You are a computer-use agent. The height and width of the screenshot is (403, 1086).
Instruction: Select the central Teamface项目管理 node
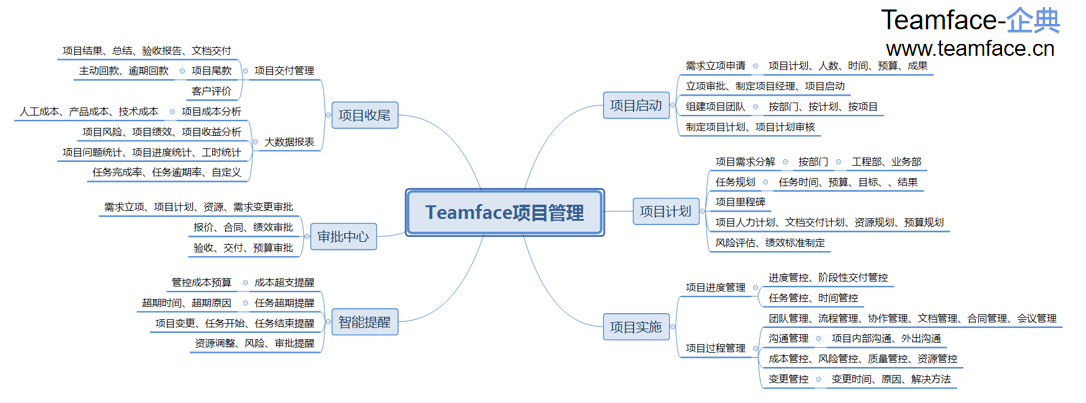pos(504,213)
